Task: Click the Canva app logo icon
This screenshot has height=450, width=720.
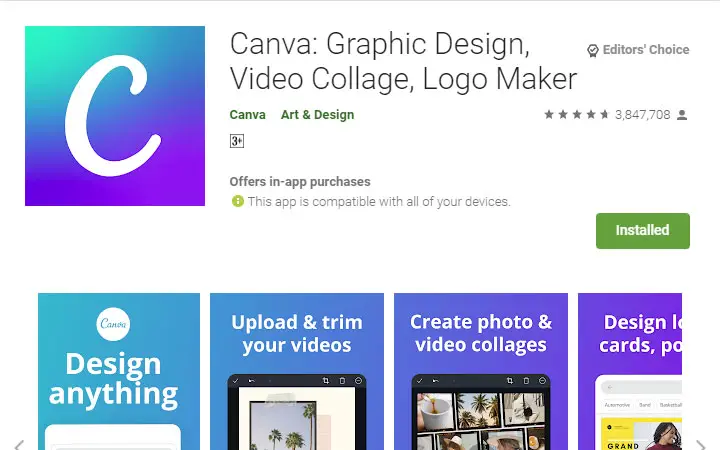Action: [x=115, y=116]
